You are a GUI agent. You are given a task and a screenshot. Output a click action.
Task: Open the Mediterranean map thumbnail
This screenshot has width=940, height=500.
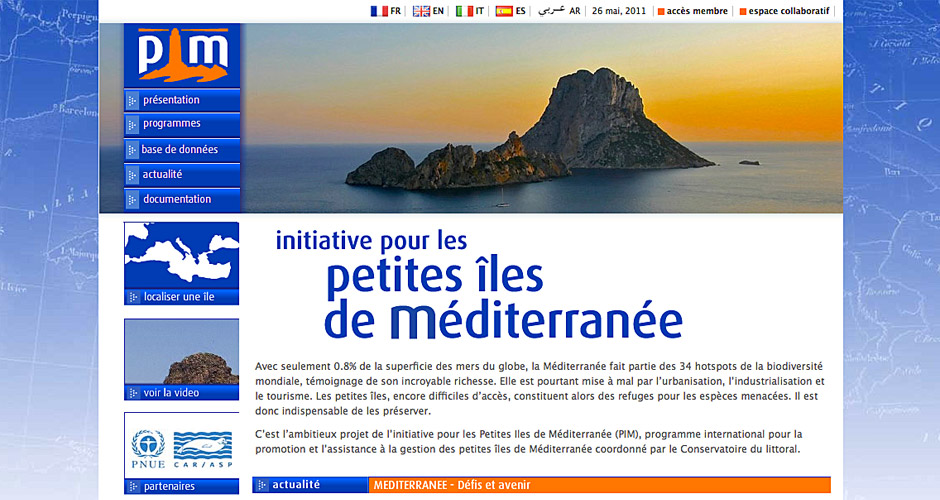(182, 255)
